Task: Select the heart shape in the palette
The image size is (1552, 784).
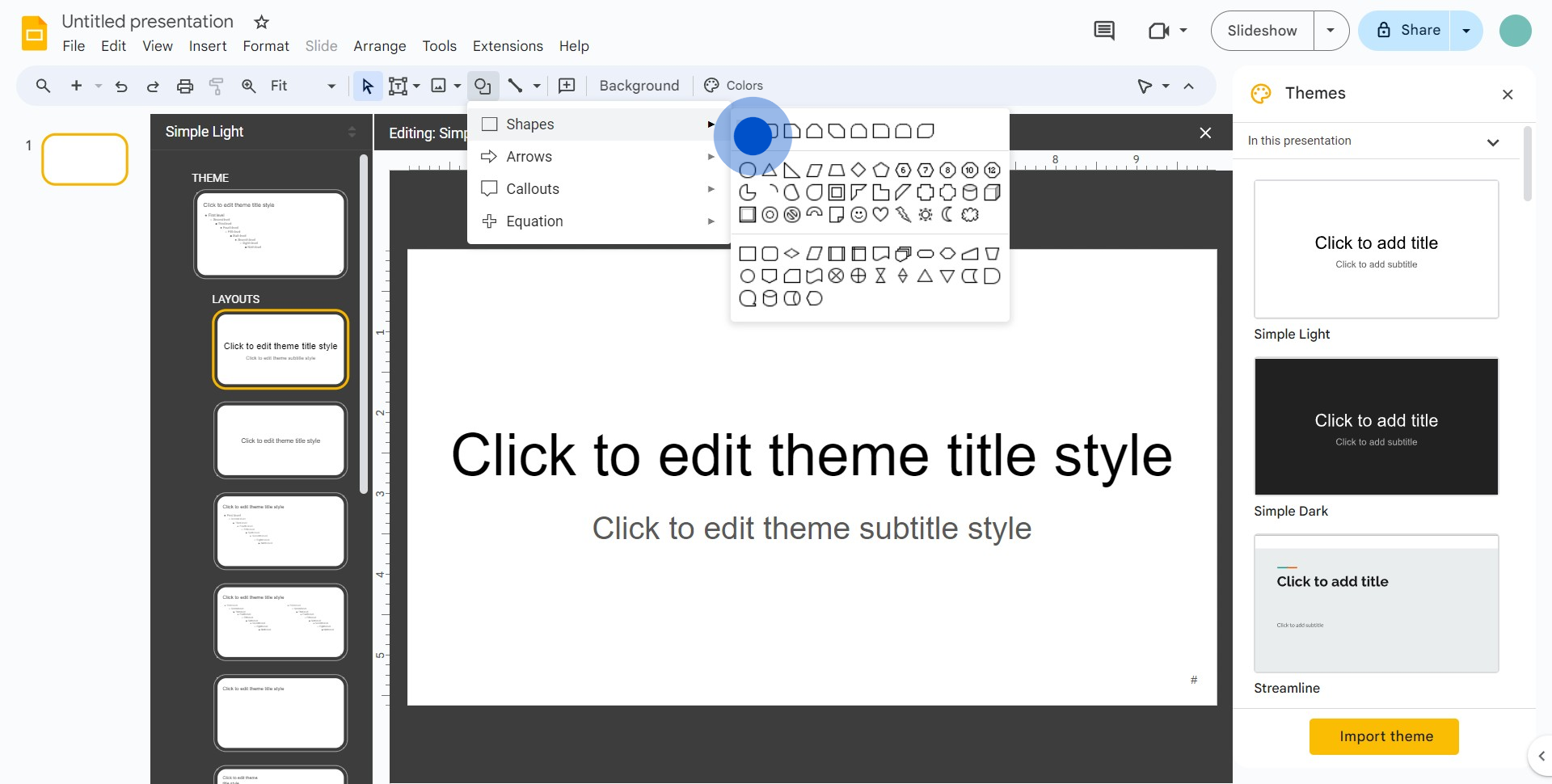Action: pyautogui.click(x=881, y=214)
